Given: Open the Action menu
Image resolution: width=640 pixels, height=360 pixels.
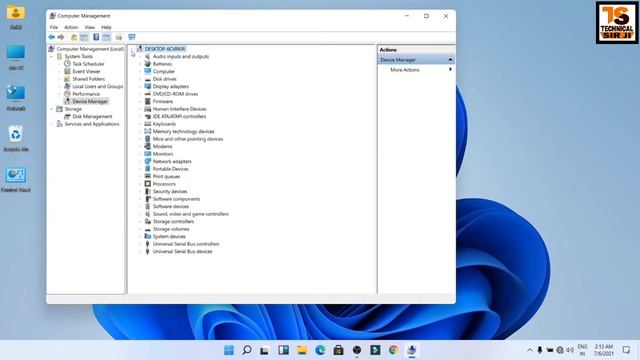Looking at the screenshot, I should click(71, 27).
